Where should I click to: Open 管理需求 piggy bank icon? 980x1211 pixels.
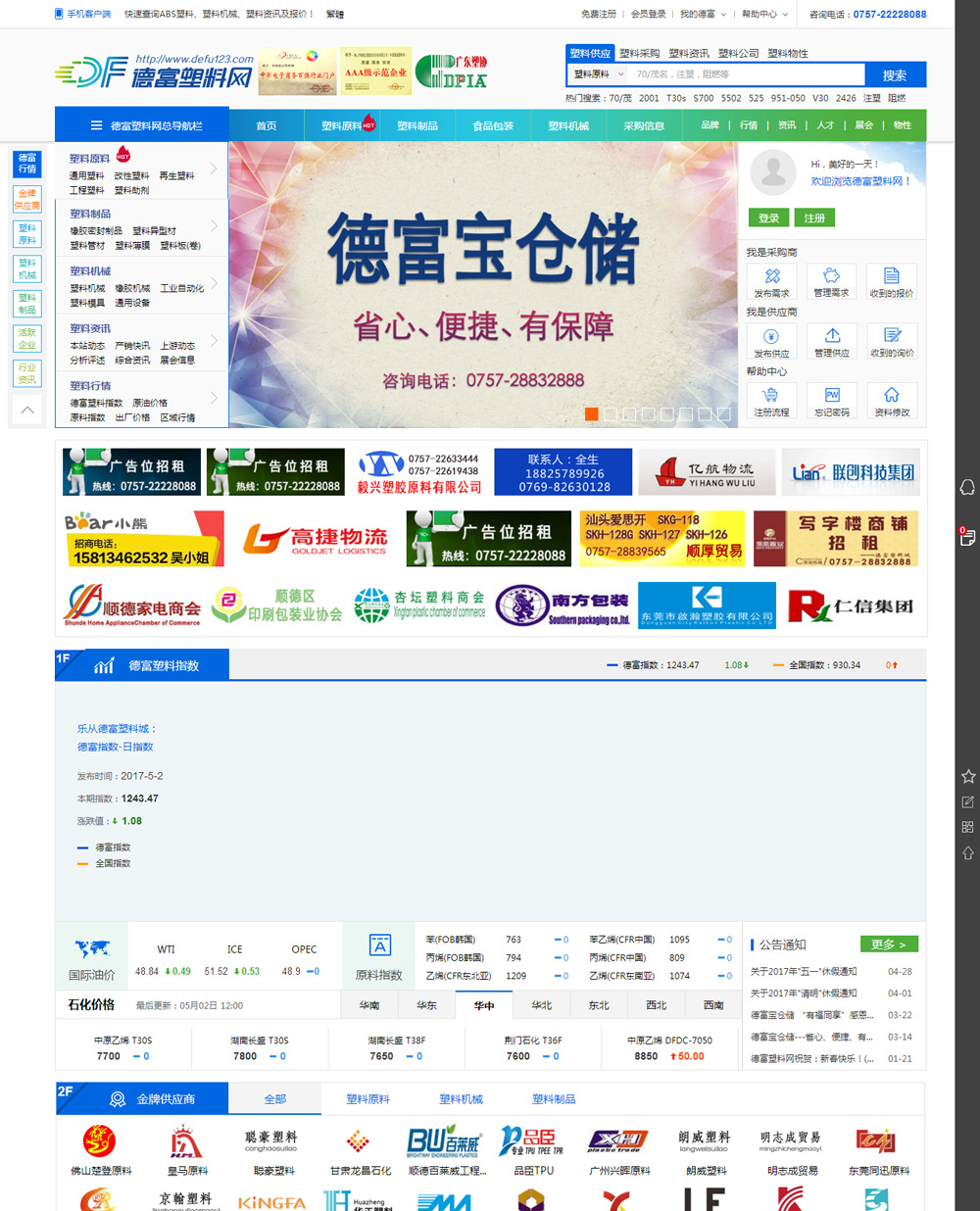[832, 276]
